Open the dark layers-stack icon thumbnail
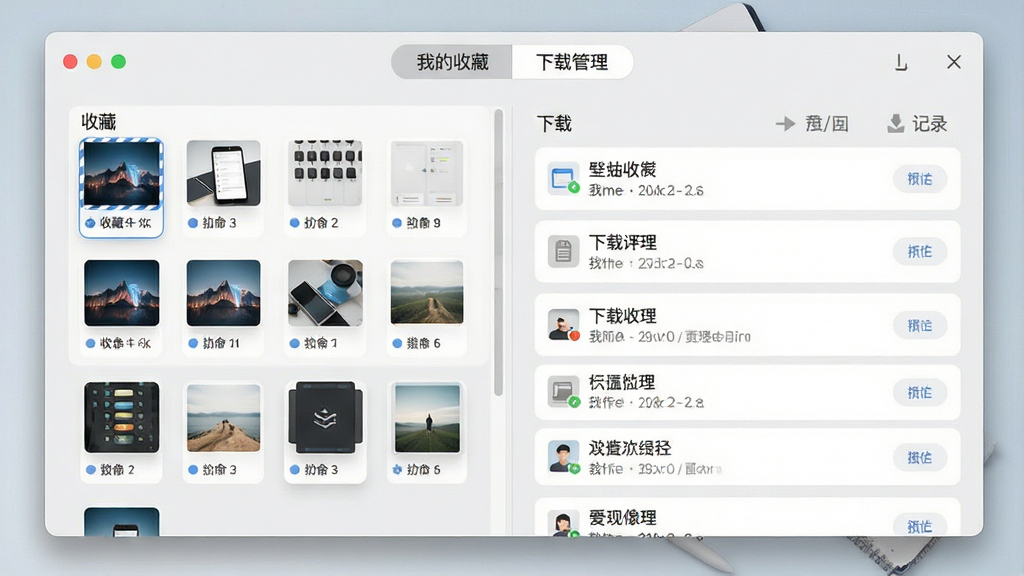 point(325,417)
